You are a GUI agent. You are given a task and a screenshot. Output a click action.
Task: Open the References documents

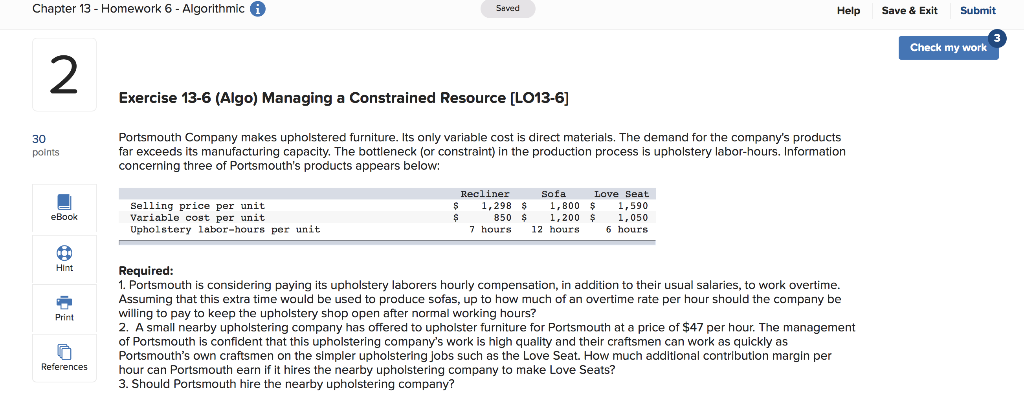point(64,357)
